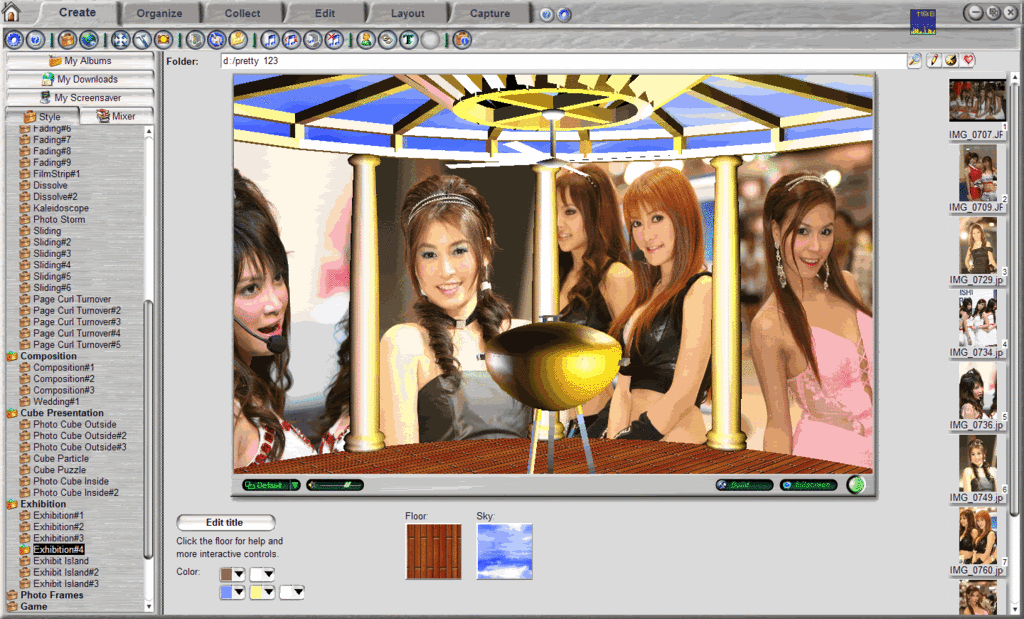The image size is (1024, 619).
Task: Switch to the Mixer tab
Action: point(117,116)
